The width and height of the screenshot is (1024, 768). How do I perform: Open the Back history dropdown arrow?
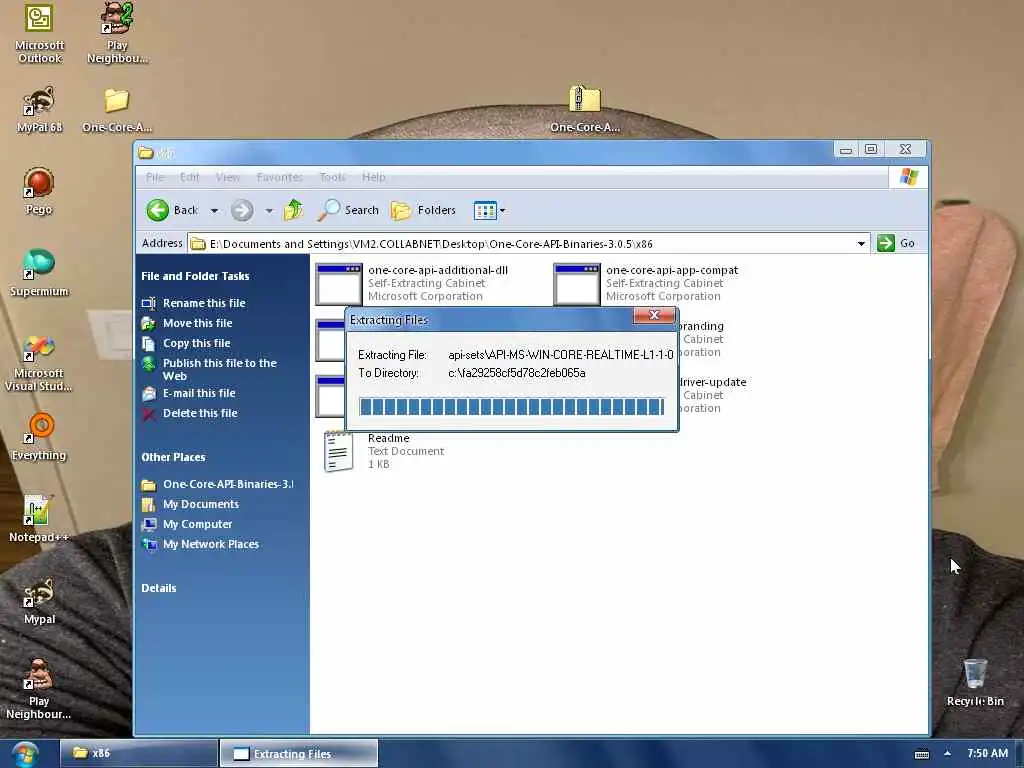pyautogui.click(x=214, y=211)
